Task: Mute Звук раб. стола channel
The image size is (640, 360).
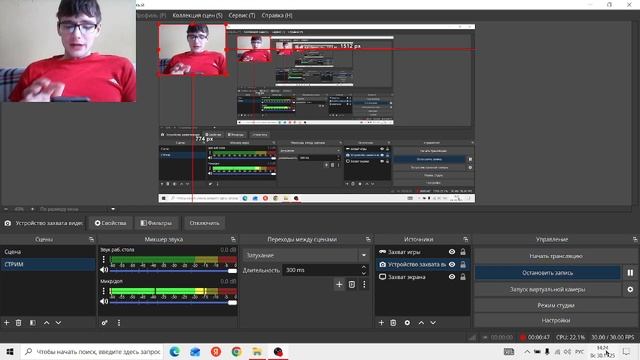Action: tap(104, 270)
